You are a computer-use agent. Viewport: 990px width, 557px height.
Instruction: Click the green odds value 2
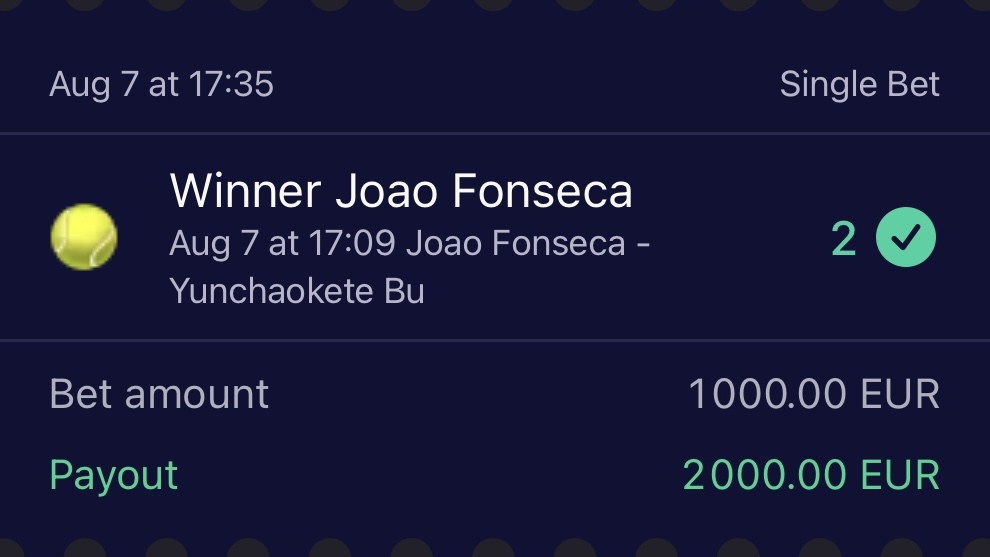843,239
